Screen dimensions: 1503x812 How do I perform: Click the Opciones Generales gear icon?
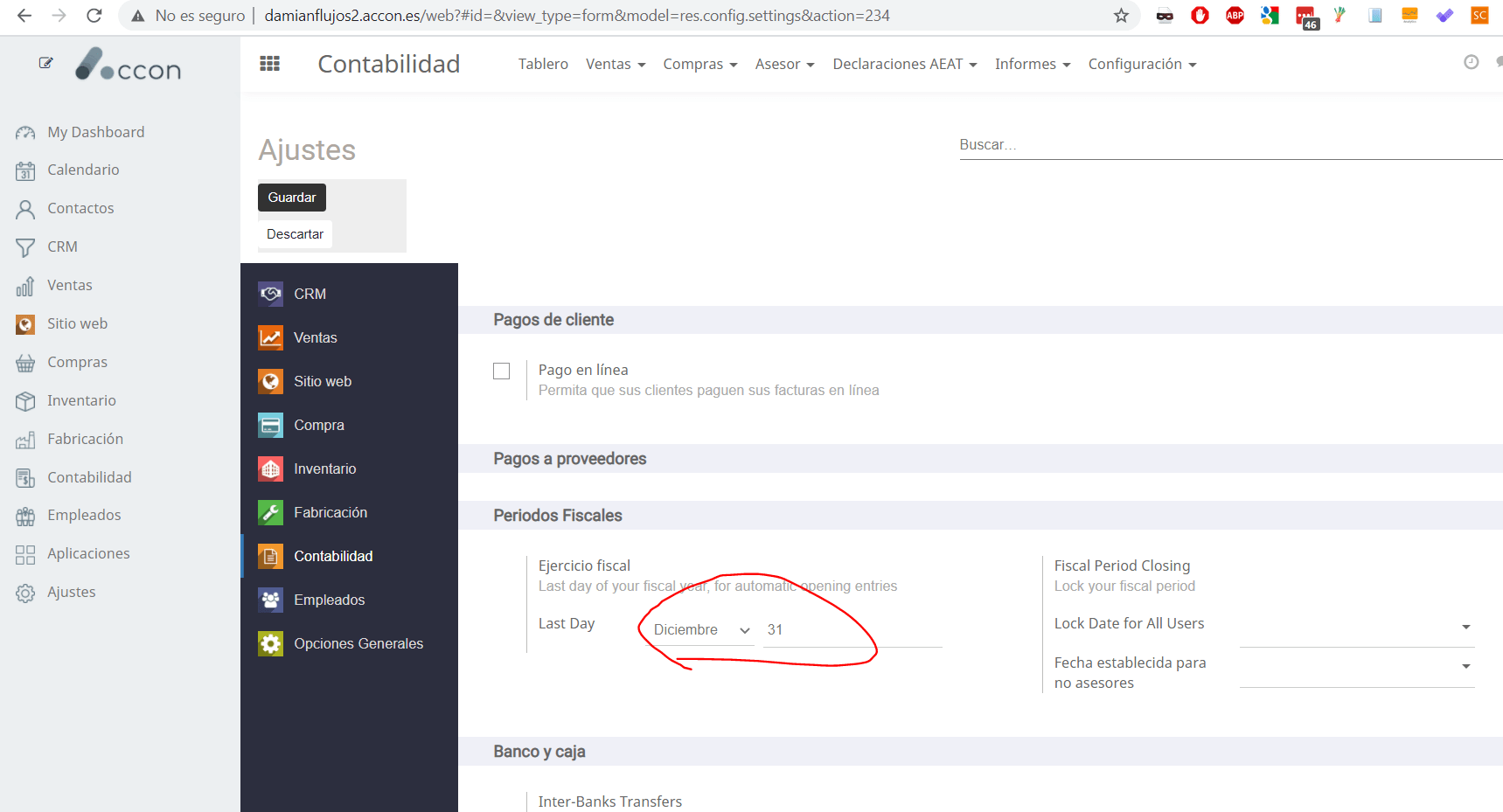271,643
